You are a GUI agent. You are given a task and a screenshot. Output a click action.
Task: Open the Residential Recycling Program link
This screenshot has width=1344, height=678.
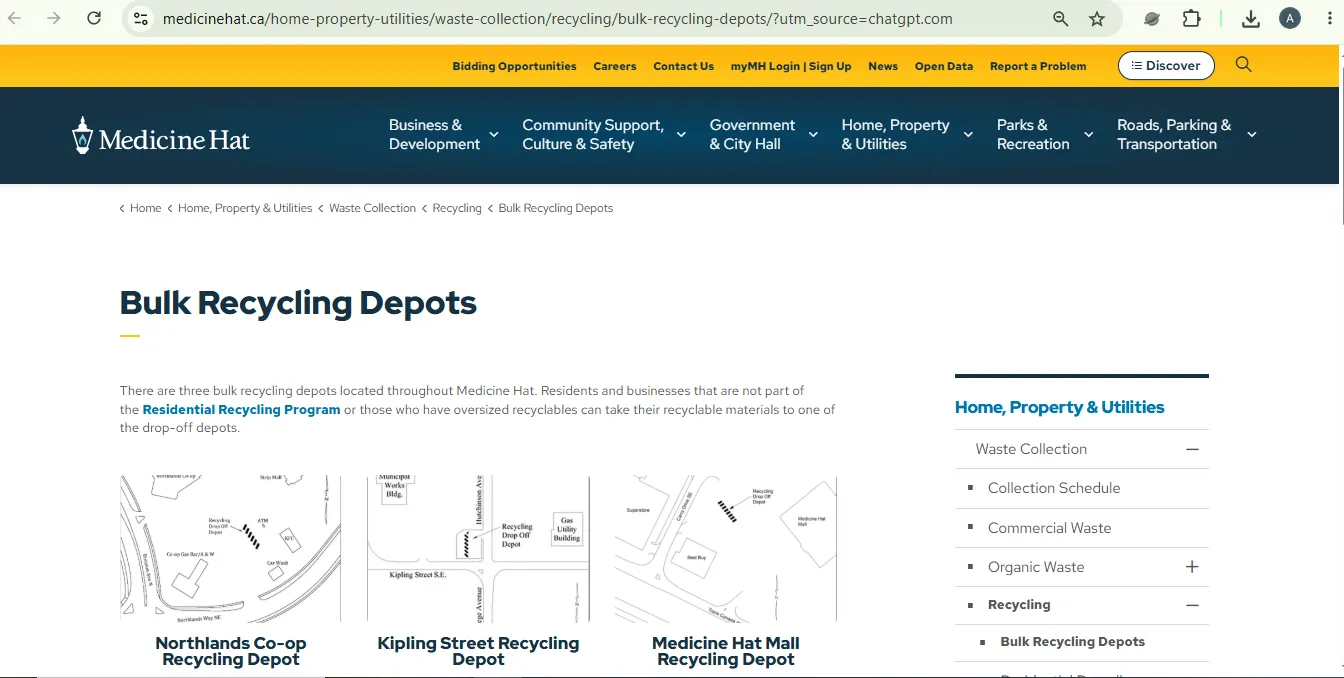[241, 410]
